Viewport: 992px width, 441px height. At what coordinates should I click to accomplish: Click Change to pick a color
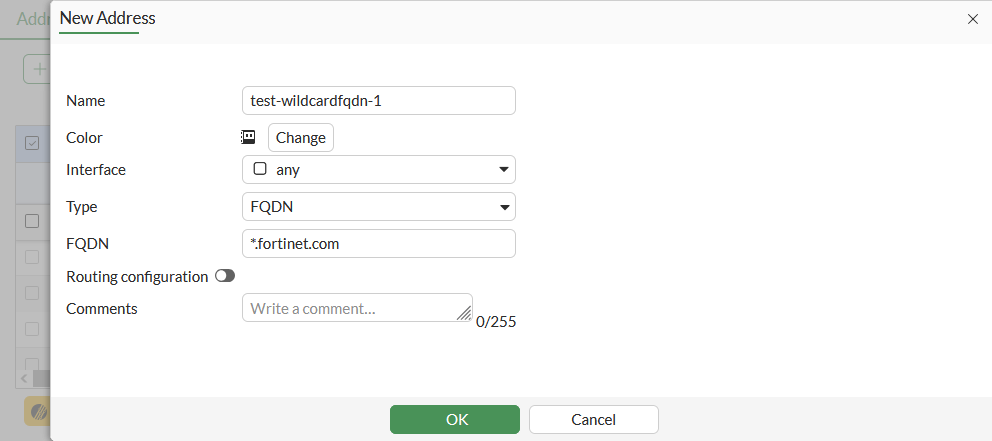(300, 138)
